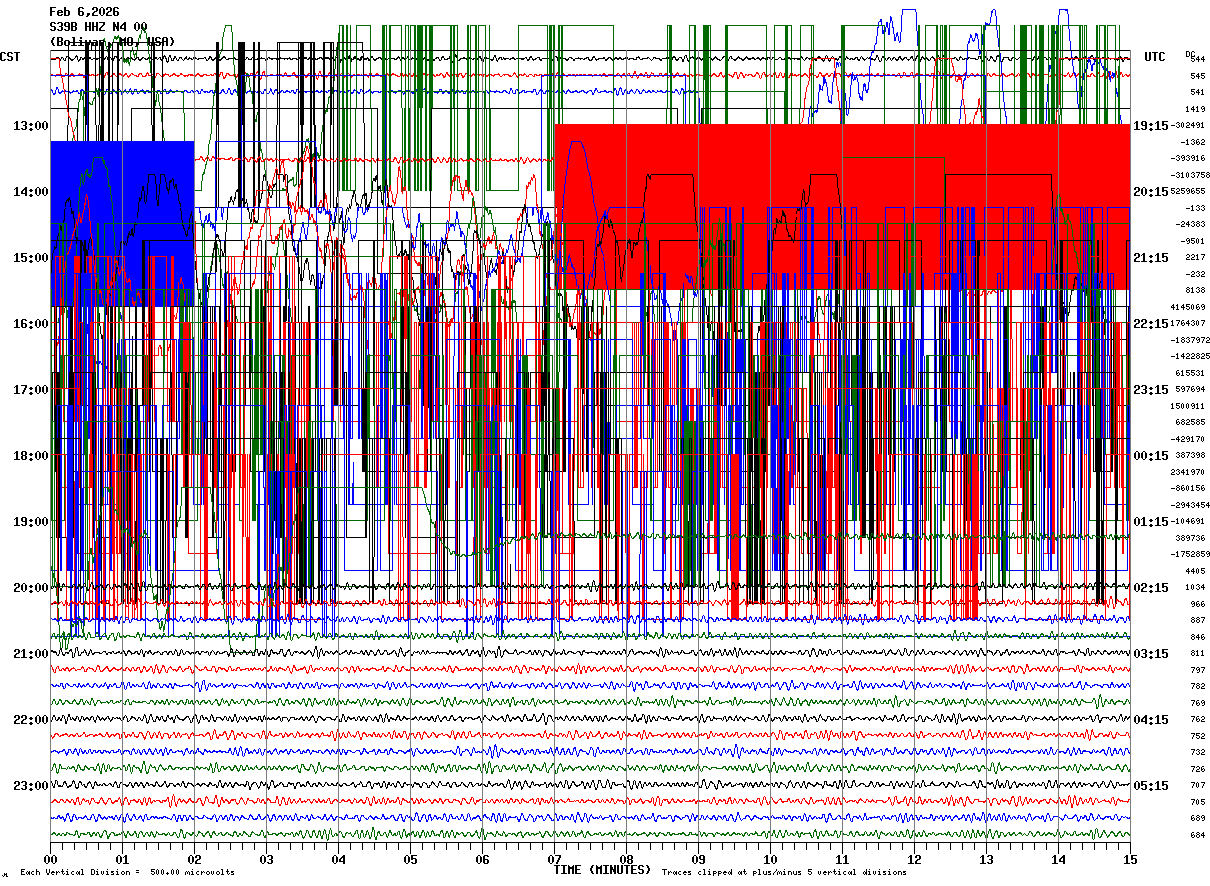Screen dimensions: 1210x886
Task: Click the 22:15 UTC time label
Action: tap(1151, 324)
